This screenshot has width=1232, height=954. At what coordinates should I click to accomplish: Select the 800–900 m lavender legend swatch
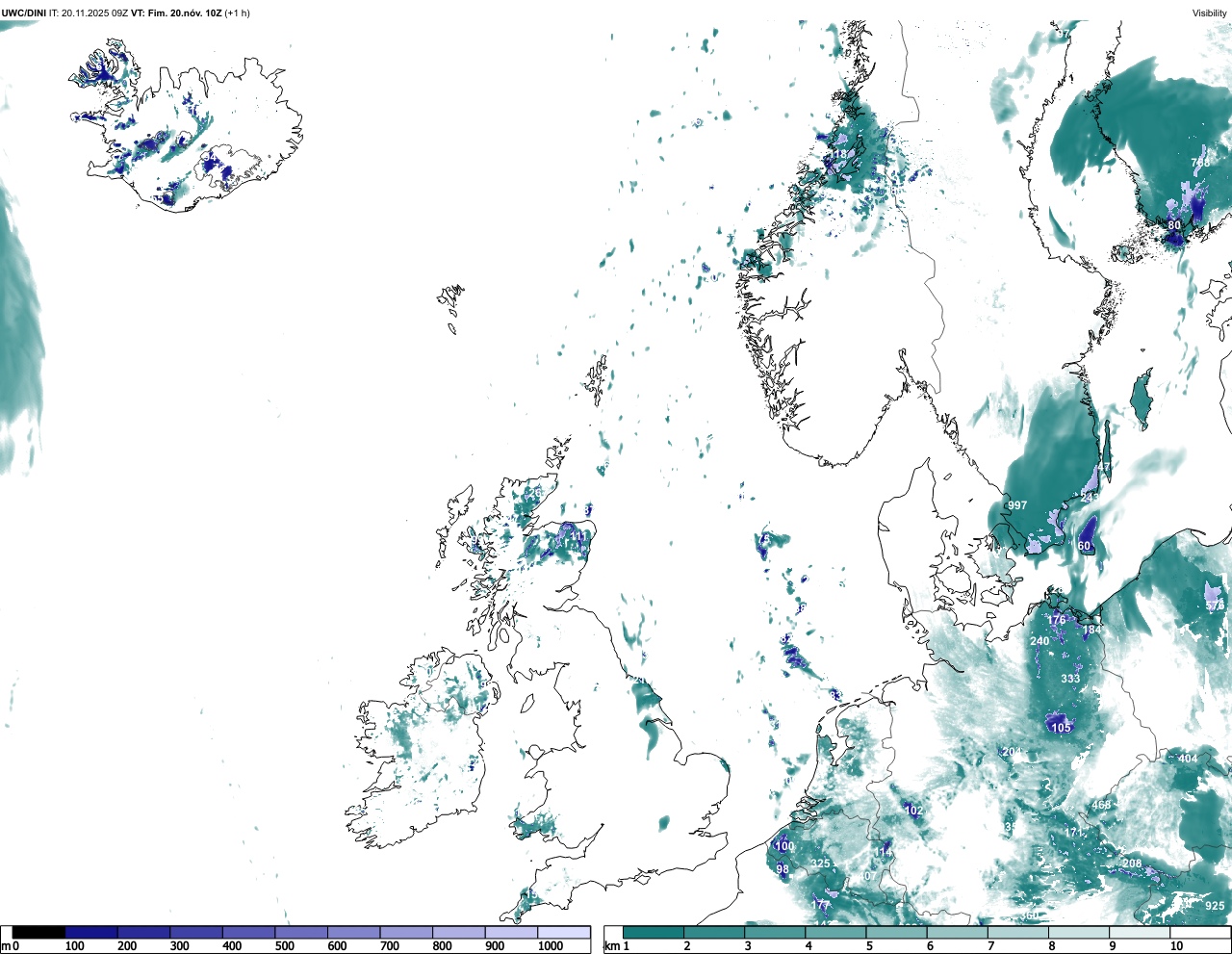tap(459, 933)
